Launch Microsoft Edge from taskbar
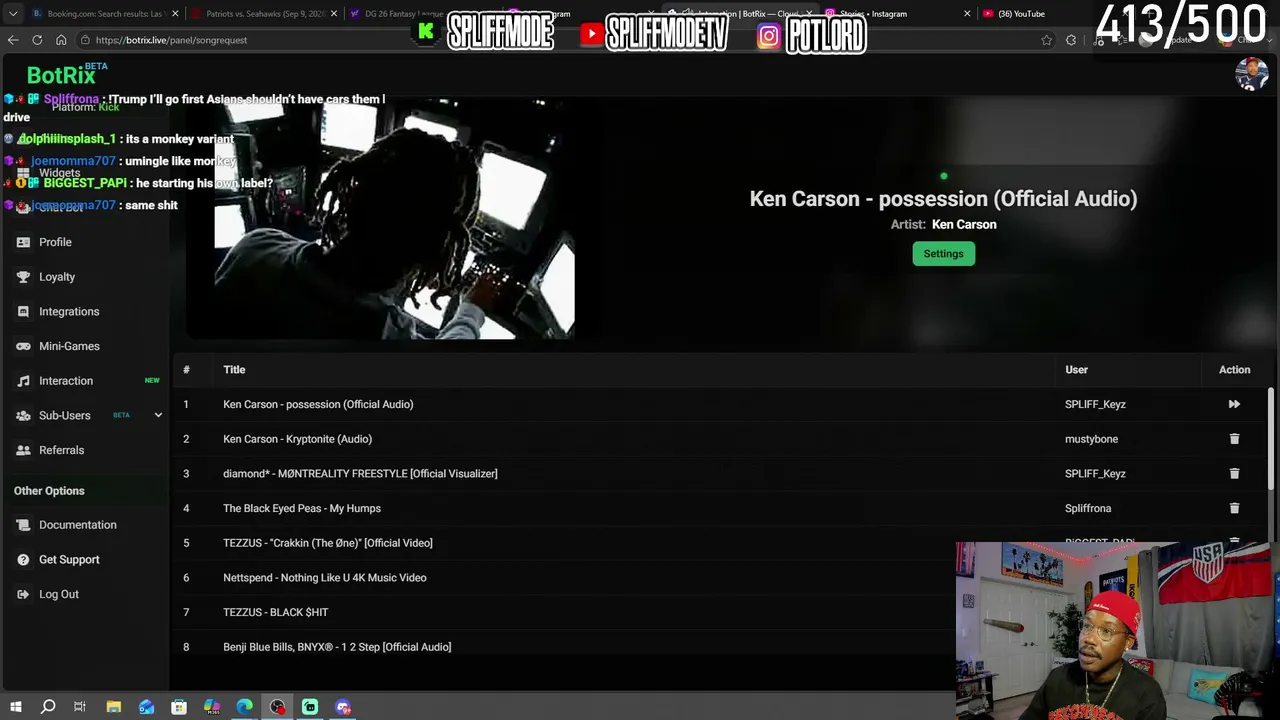1280x720 pixels. (x=244, y=707)
